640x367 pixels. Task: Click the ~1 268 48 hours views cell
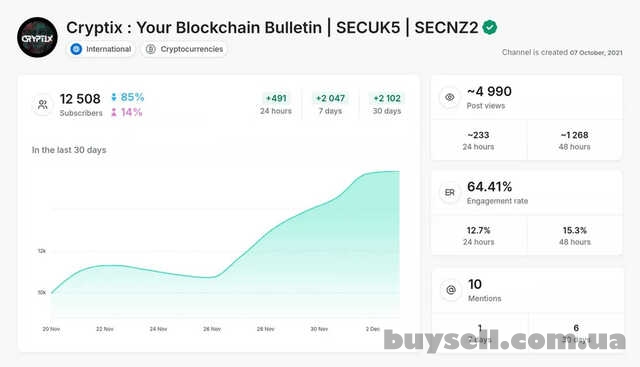click(x=575, y=140)
